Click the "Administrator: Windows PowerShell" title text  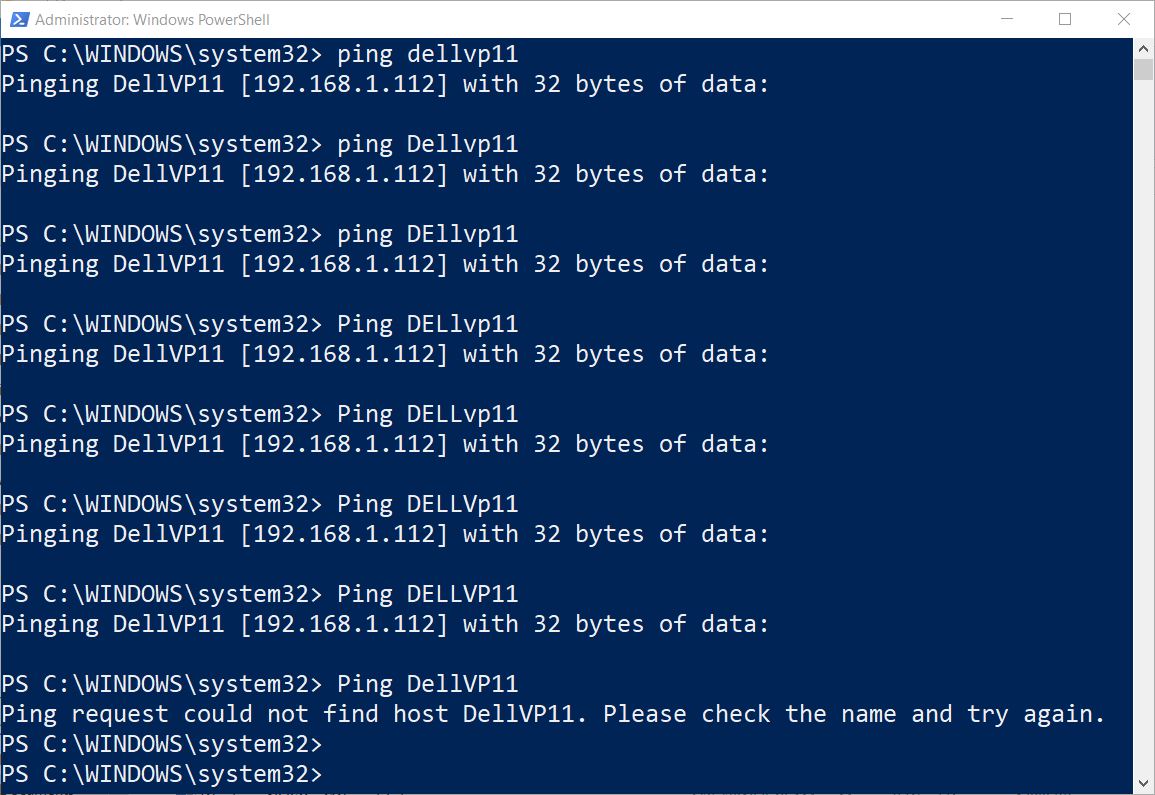[x=152, y=19]
